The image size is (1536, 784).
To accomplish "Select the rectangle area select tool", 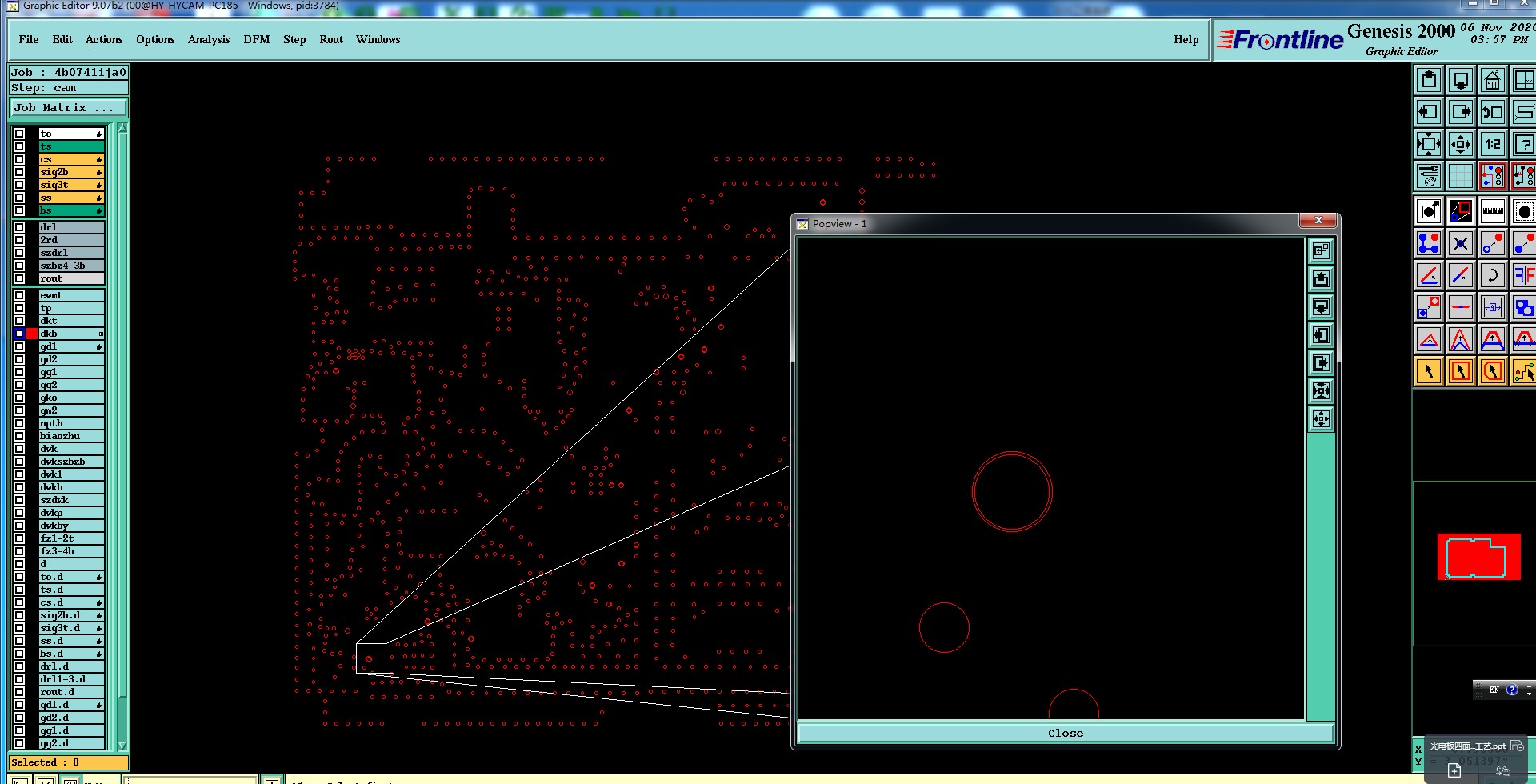I will pos(1461,371).
